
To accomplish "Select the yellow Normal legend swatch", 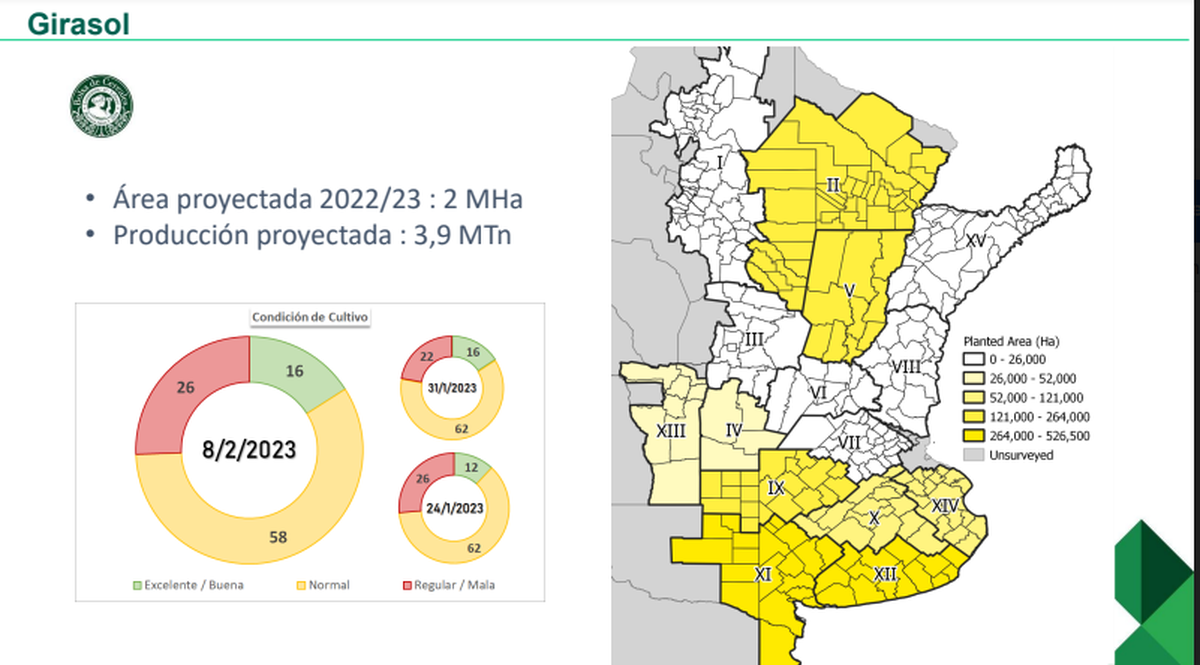I will click(x=300, y=585).
